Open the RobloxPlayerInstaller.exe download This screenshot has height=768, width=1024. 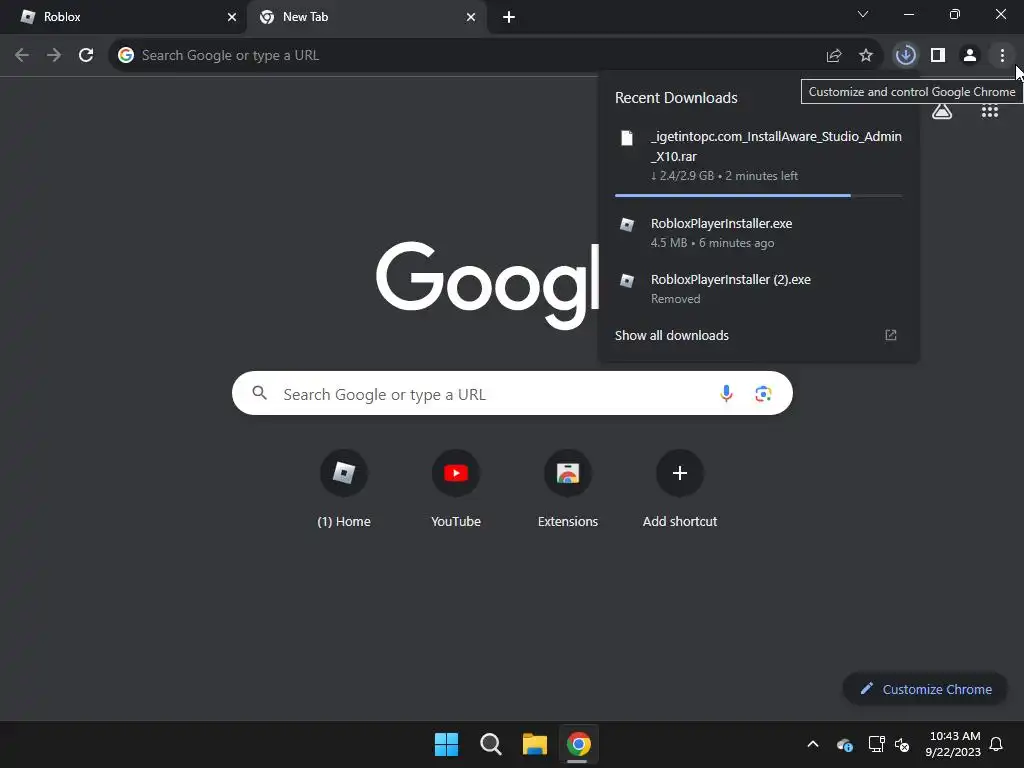758,232
